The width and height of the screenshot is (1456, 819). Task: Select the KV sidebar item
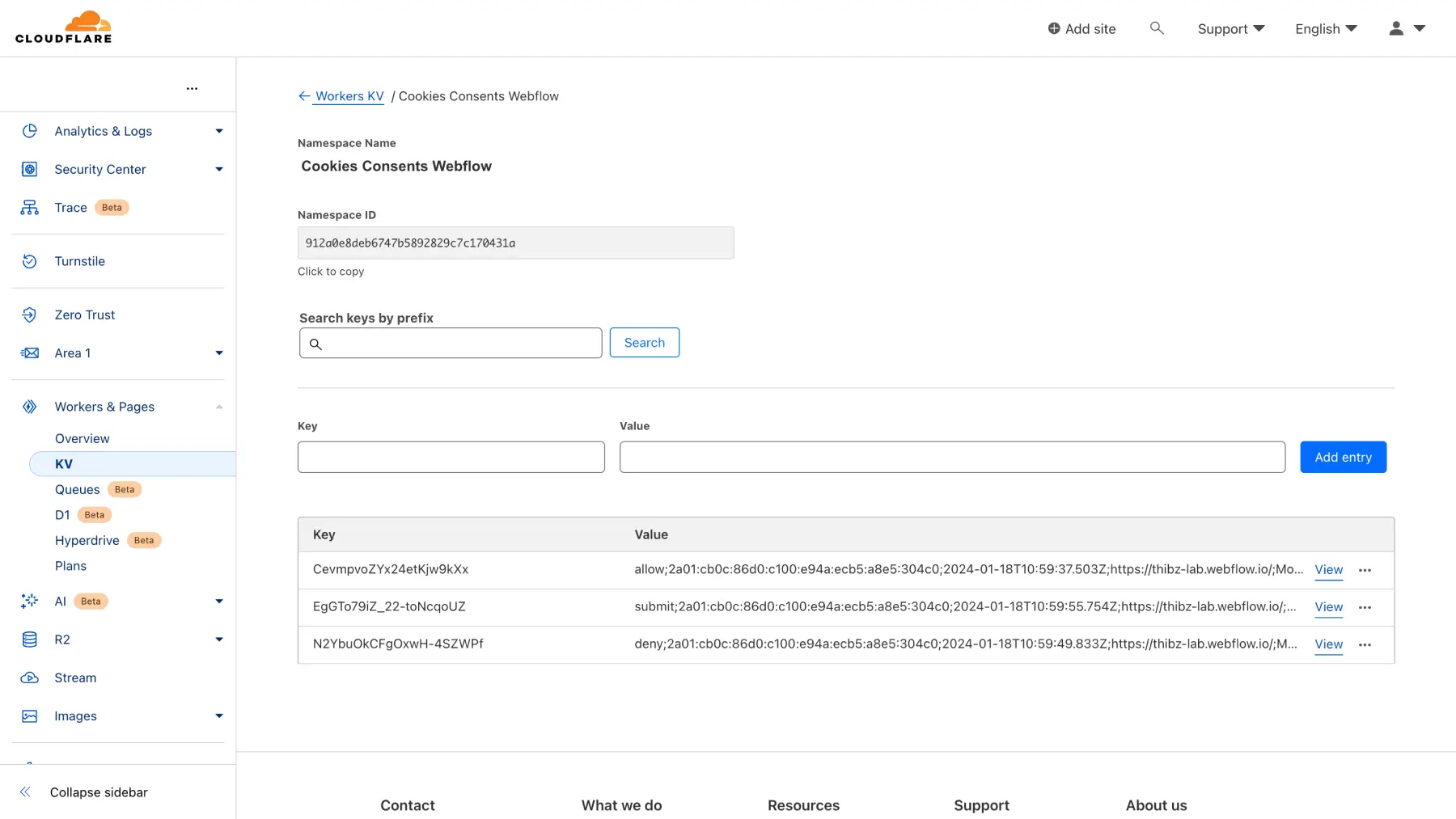click(133, 464)
